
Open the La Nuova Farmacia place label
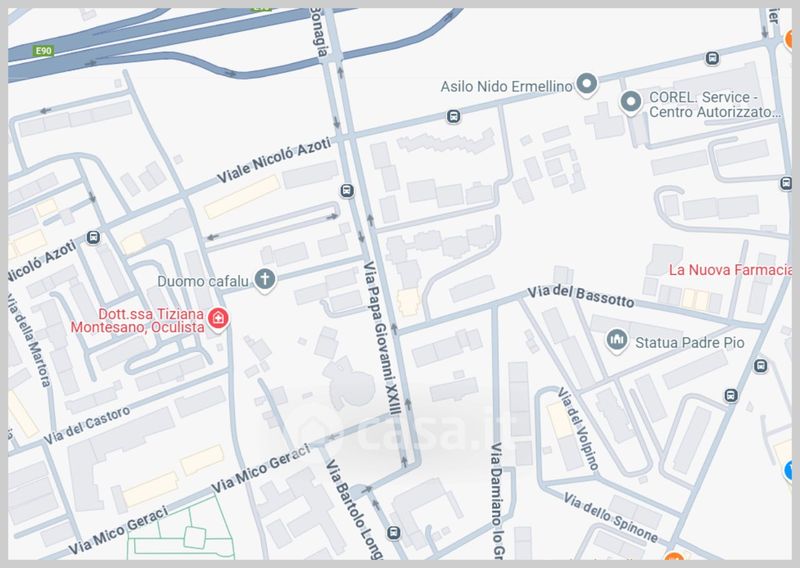click(x=730, y=270)
